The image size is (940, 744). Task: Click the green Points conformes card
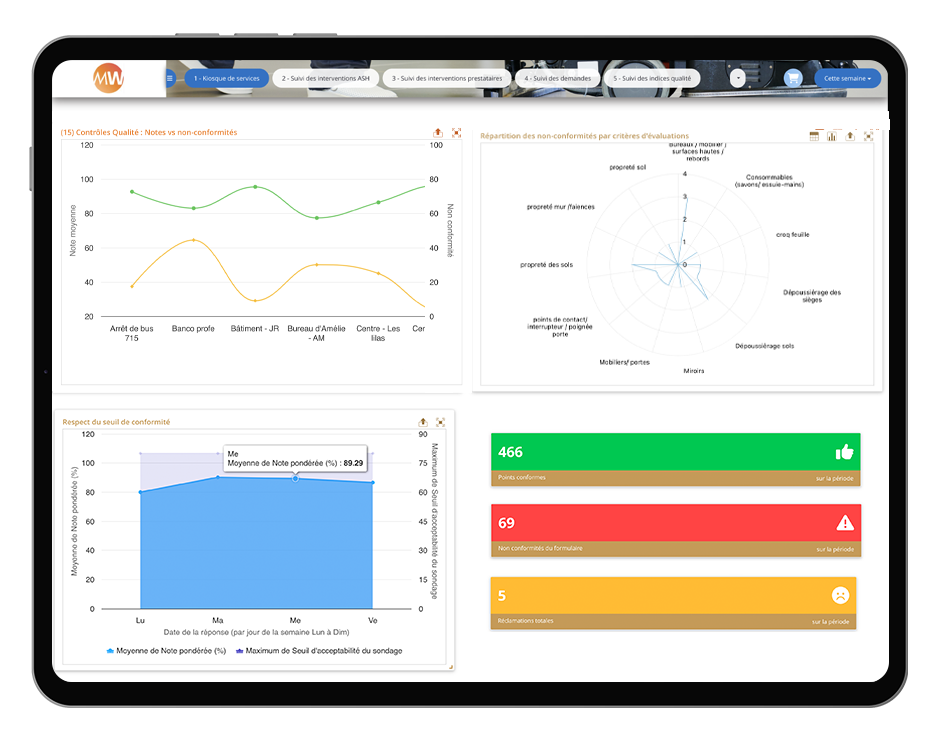pyautogui.click(x=675, y=459)
